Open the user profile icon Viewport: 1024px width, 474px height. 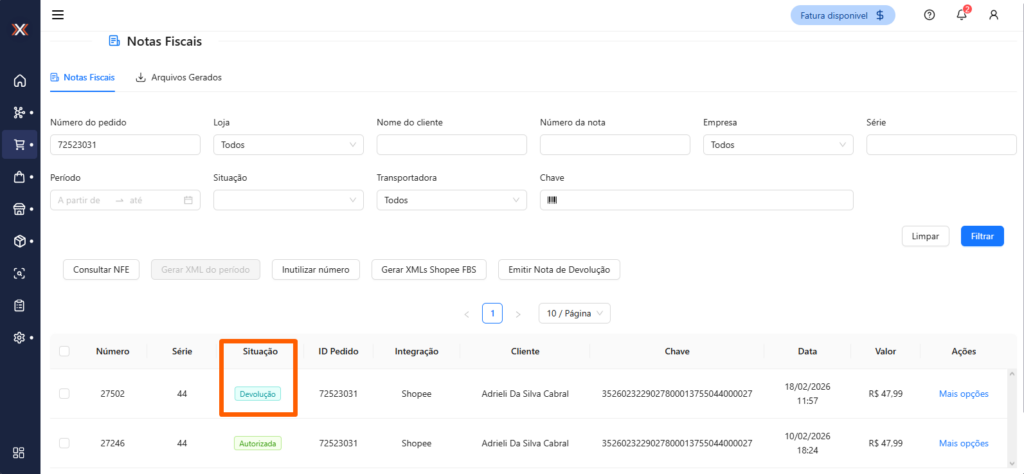(x=993, y=15)
